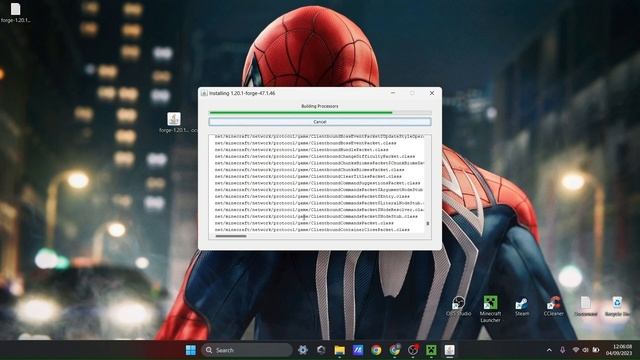Image resolution: width=640 pixels, height=360 pixels.
Task: Select the ClientboundCommandSuggestionsPacket.class log line
Action: (x=317, y=183)
